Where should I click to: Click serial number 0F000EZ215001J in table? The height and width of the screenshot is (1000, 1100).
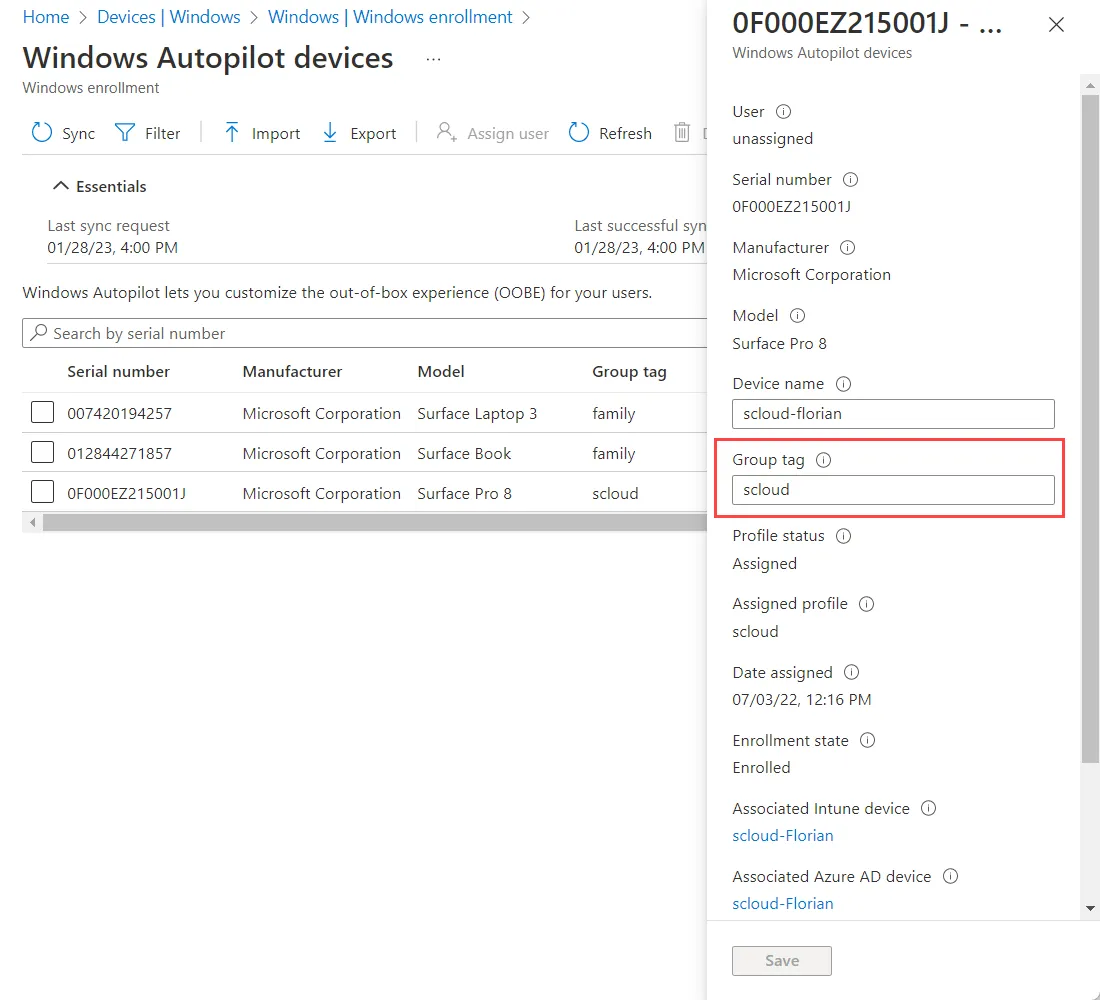(126, 493)
